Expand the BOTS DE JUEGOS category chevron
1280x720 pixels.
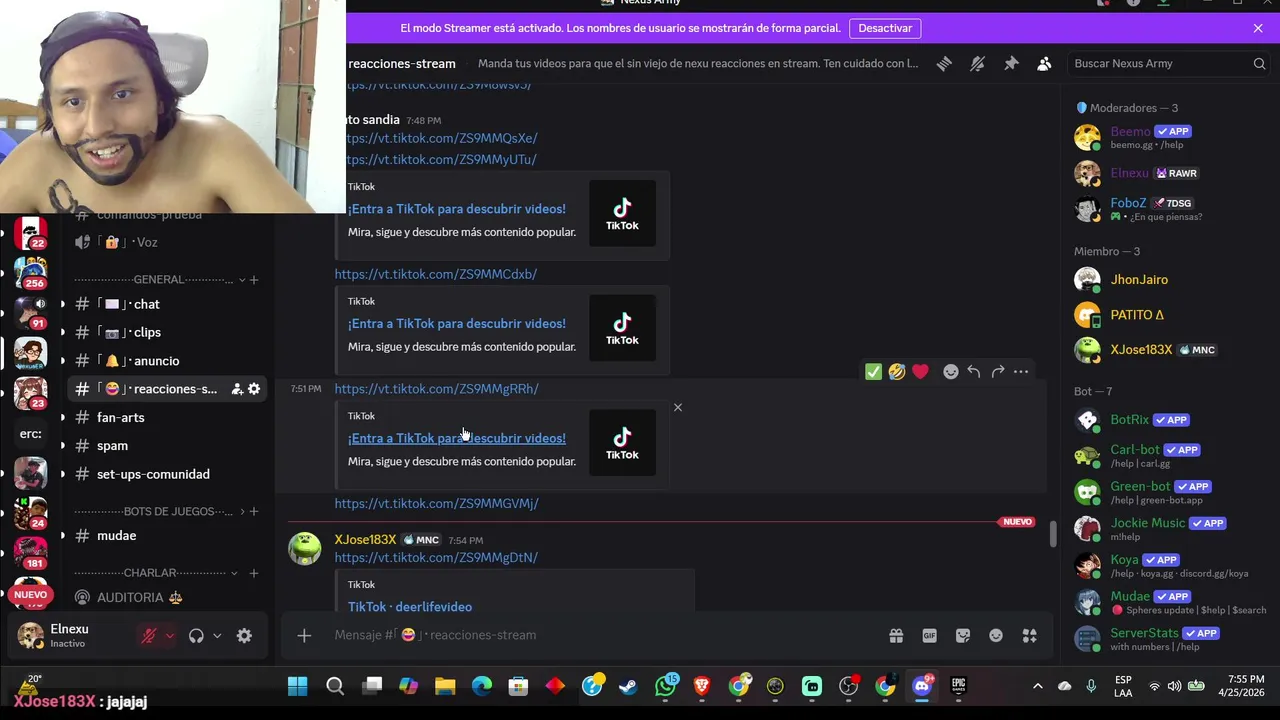click(x=241, y=512)
